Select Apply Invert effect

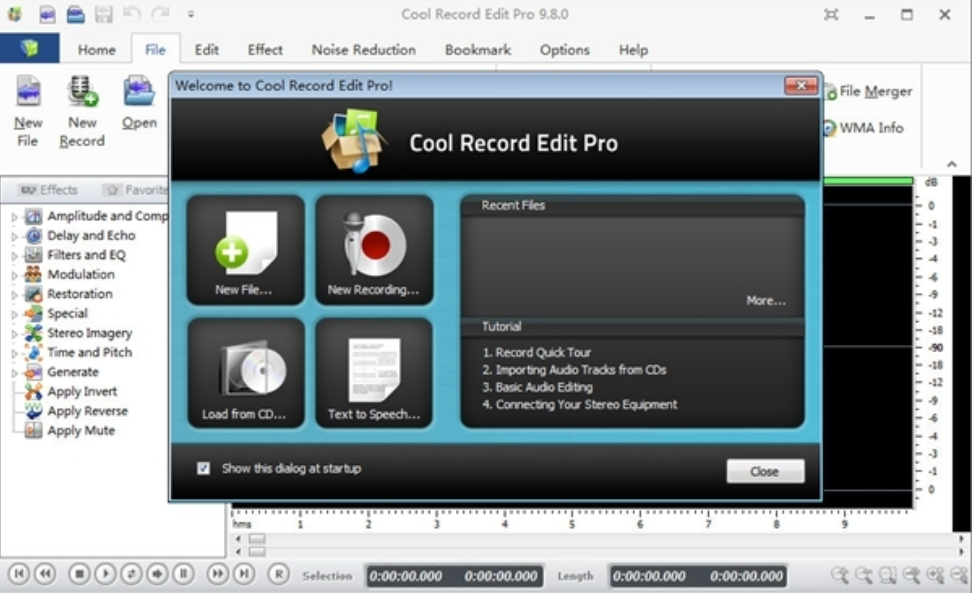tap(82, 392)
